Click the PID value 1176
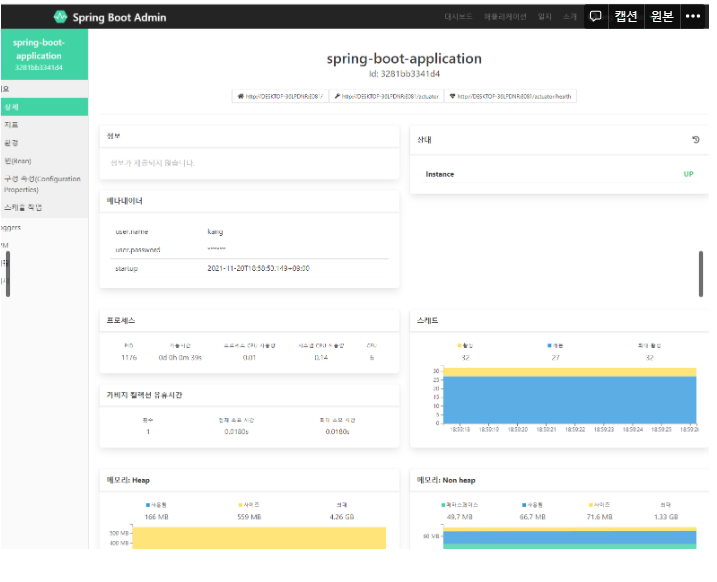 point(129,358)
